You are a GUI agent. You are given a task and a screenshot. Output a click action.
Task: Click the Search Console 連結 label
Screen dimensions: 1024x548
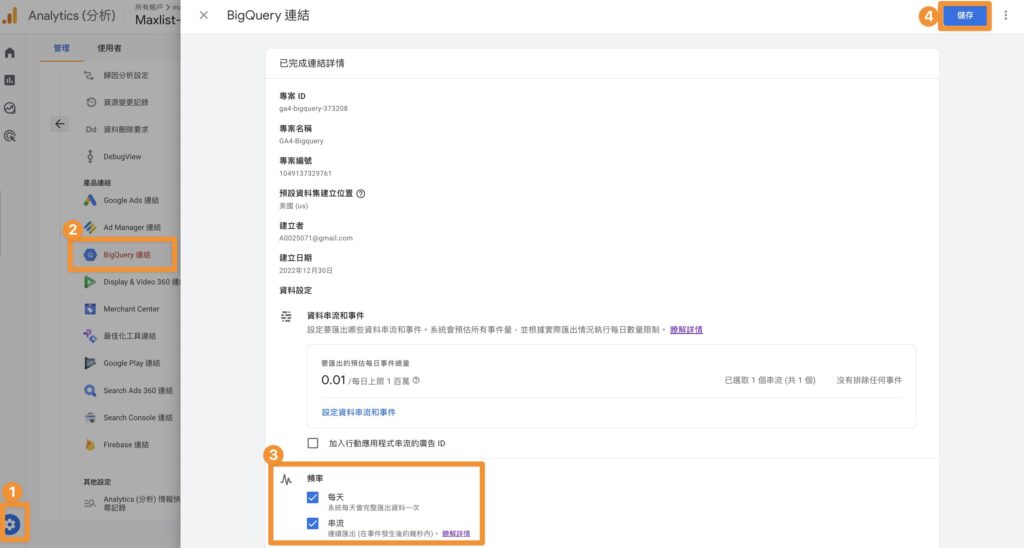138,417
